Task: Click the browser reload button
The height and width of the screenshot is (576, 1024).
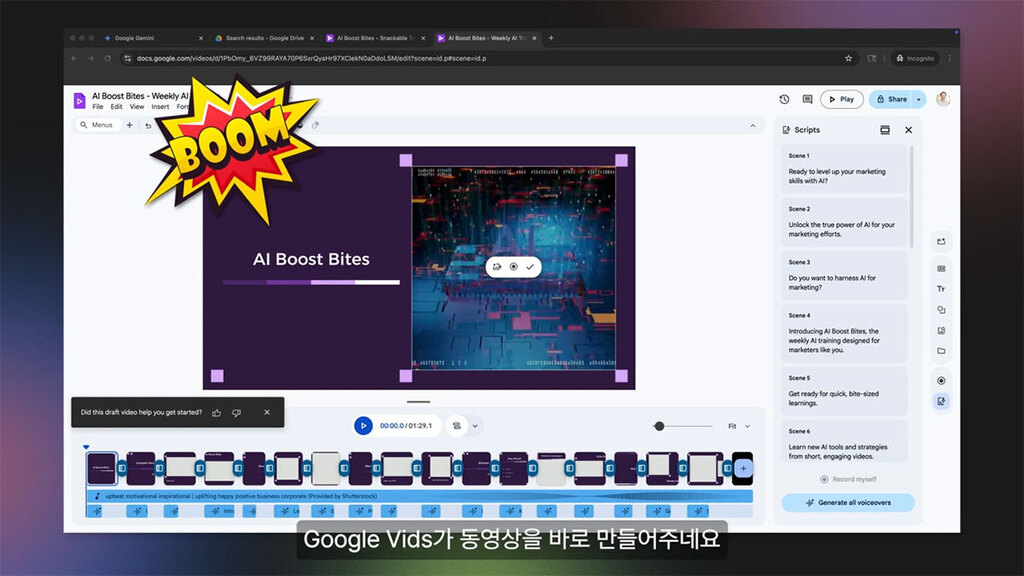Action: (107, 58)
